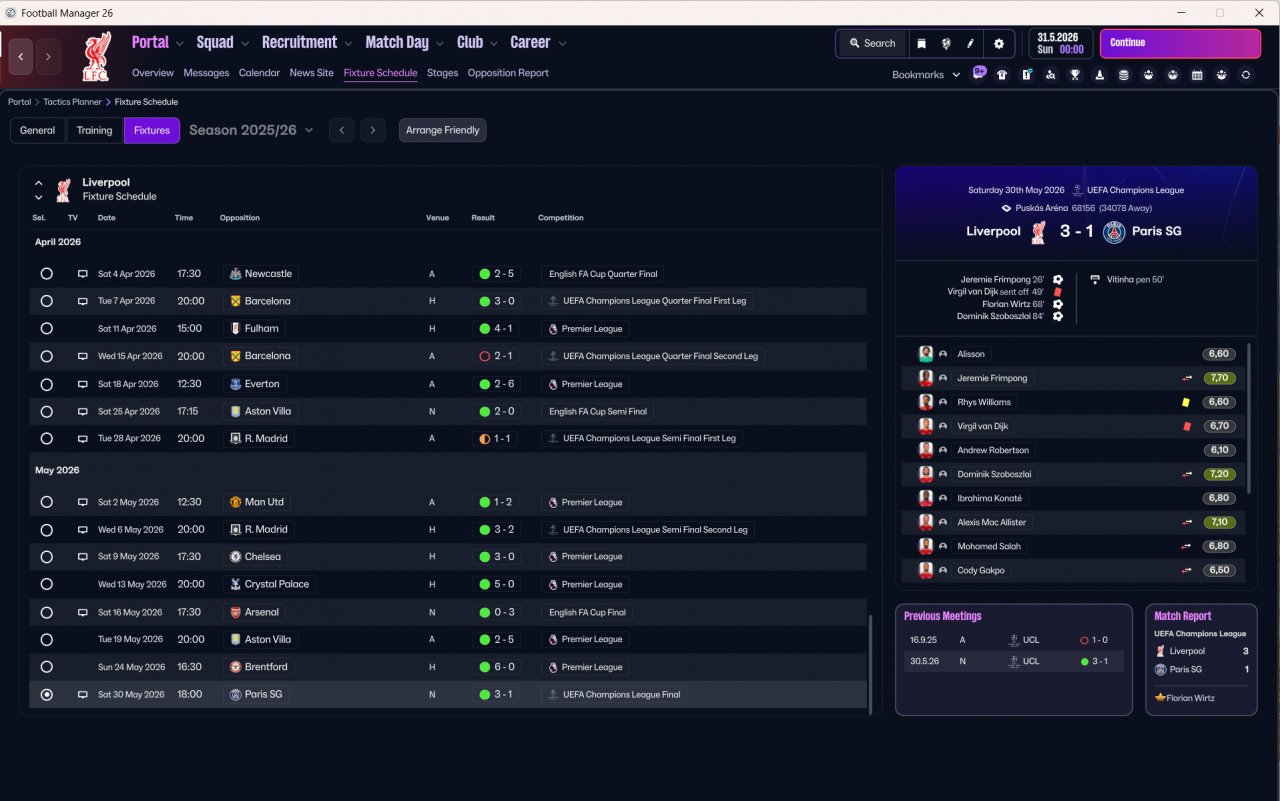Click the scouting magnifier person icon in bookmarks bar
The width and height of the screenshot is (1280, 801).
pyautogui.click(x=1051, y=75)
